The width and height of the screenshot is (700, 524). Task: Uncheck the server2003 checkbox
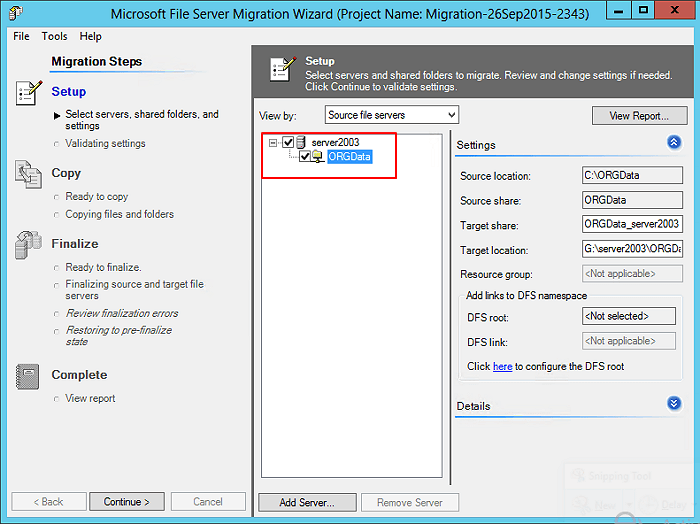(x=288, y=143)
